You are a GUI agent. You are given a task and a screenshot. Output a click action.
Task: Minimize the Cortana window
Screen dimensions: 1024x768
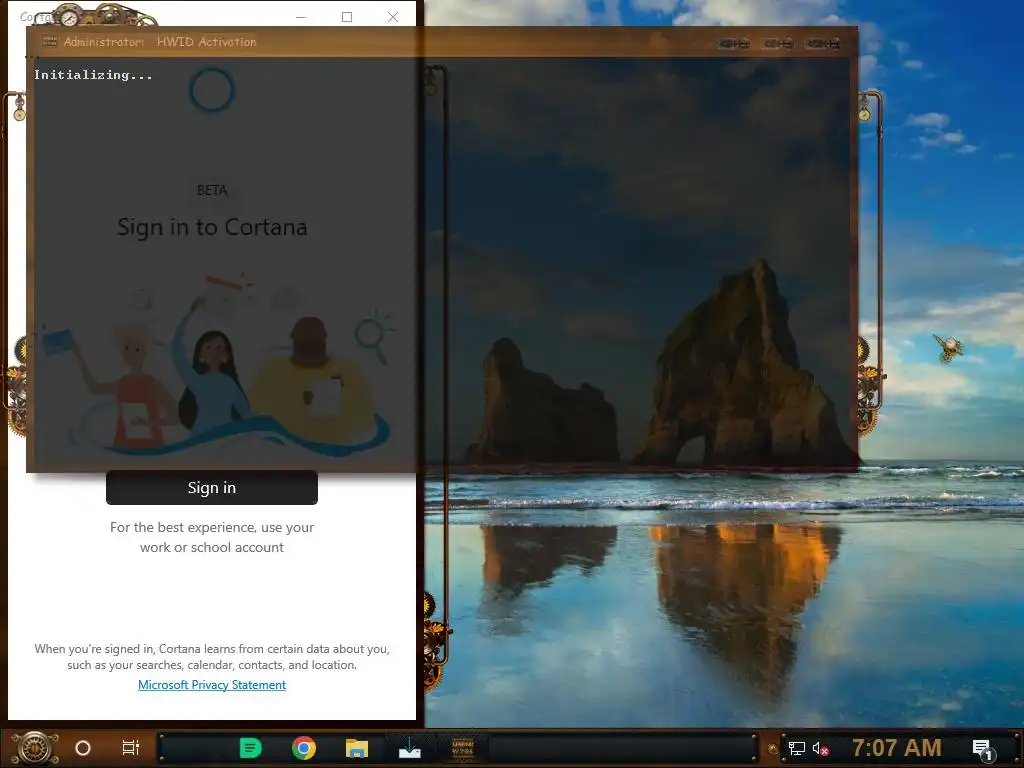pyautogui.click(x=301, y=17)
